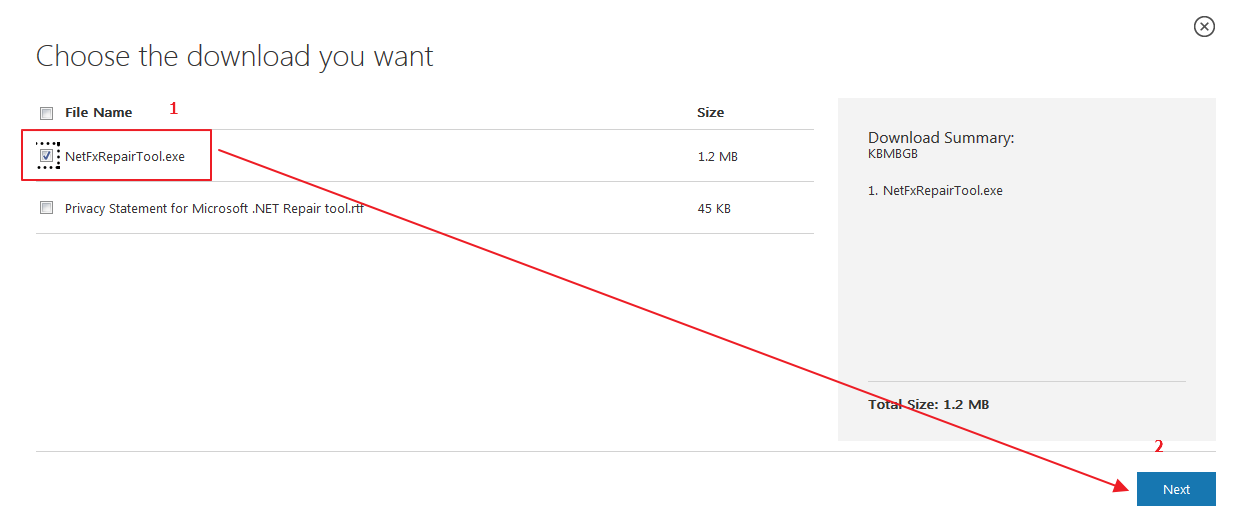Viewport: 1251px width, 519px height.
Task: Click the red annotation number 1
Action: (173, 109)
